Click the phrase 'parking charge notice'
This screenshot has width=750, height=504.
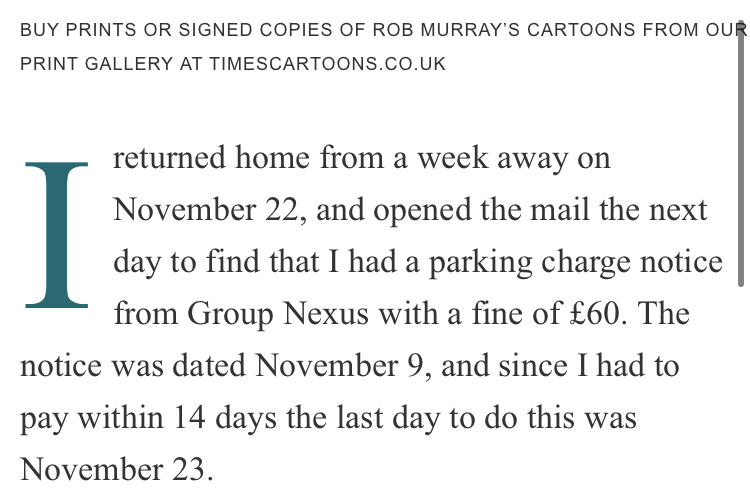(575, 263)
